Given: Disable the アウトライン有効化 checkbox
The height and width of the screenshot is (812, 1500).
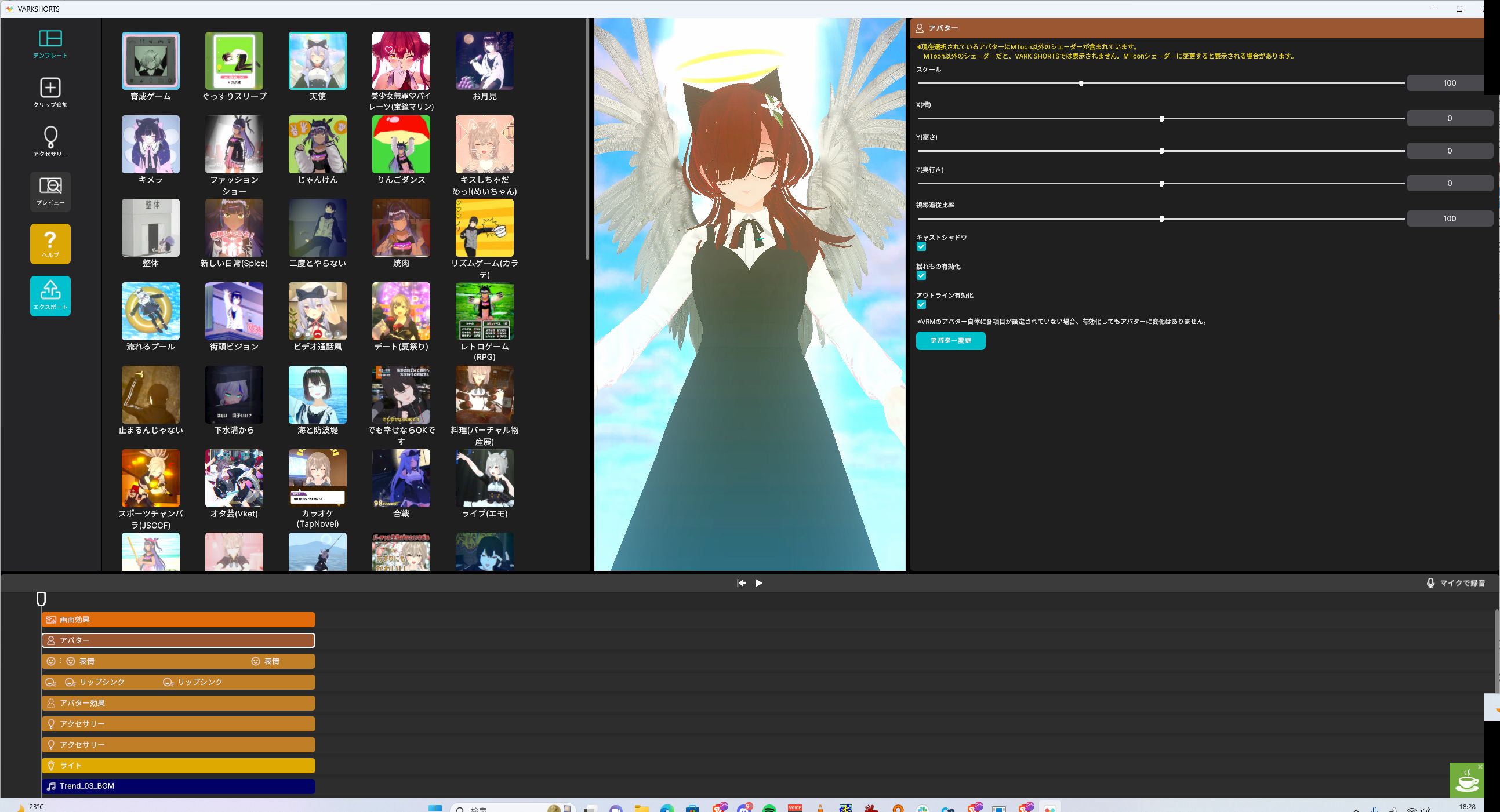Looking at the screenshot, I should click(x=921, y=304).
